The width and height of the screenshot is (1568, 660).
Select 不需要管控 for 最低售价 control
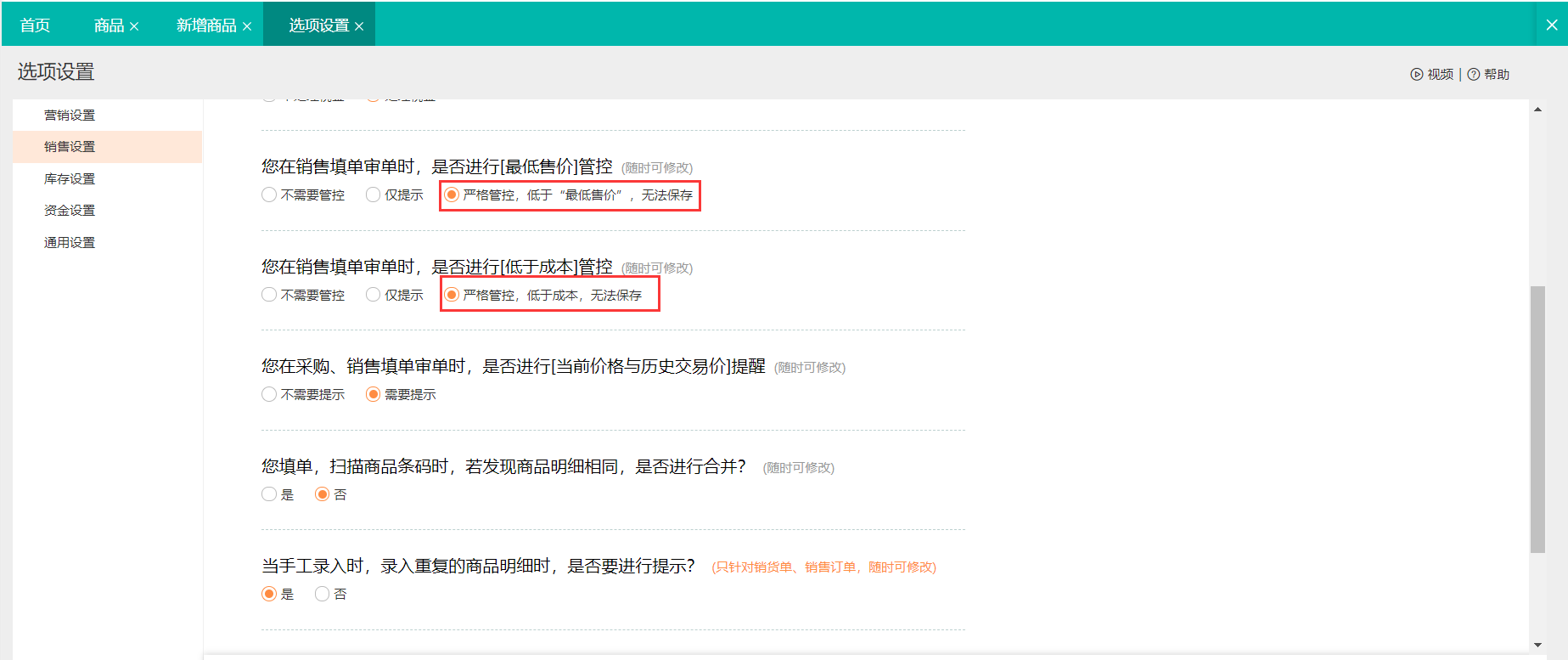click(269, 195)
